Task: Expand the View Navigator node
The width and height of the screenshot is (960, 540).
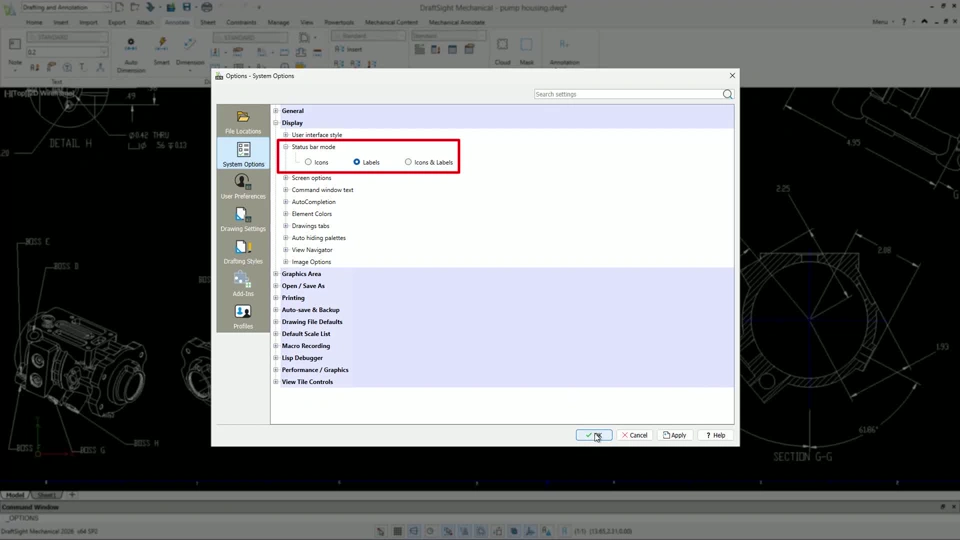Action: click(x=285, y=250)
